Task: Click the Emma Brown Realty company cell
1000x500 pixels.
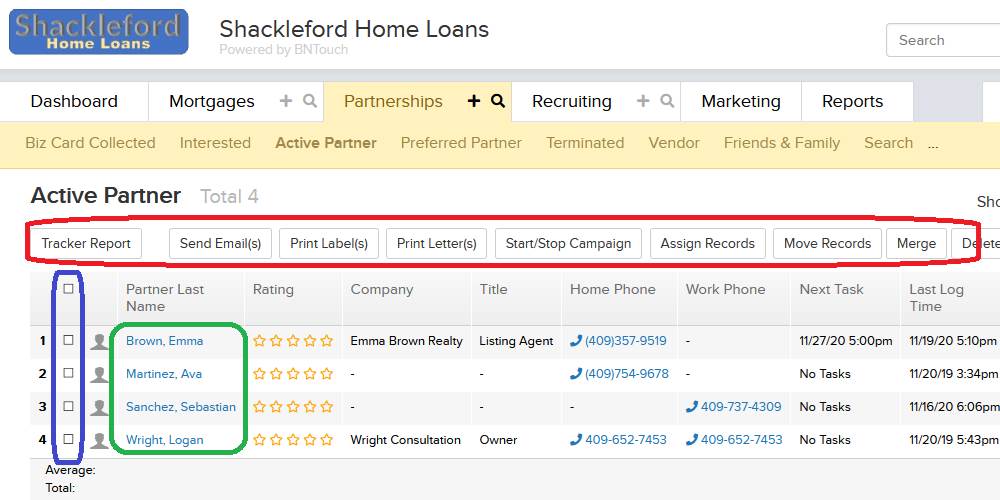Action: pos(406,341)
